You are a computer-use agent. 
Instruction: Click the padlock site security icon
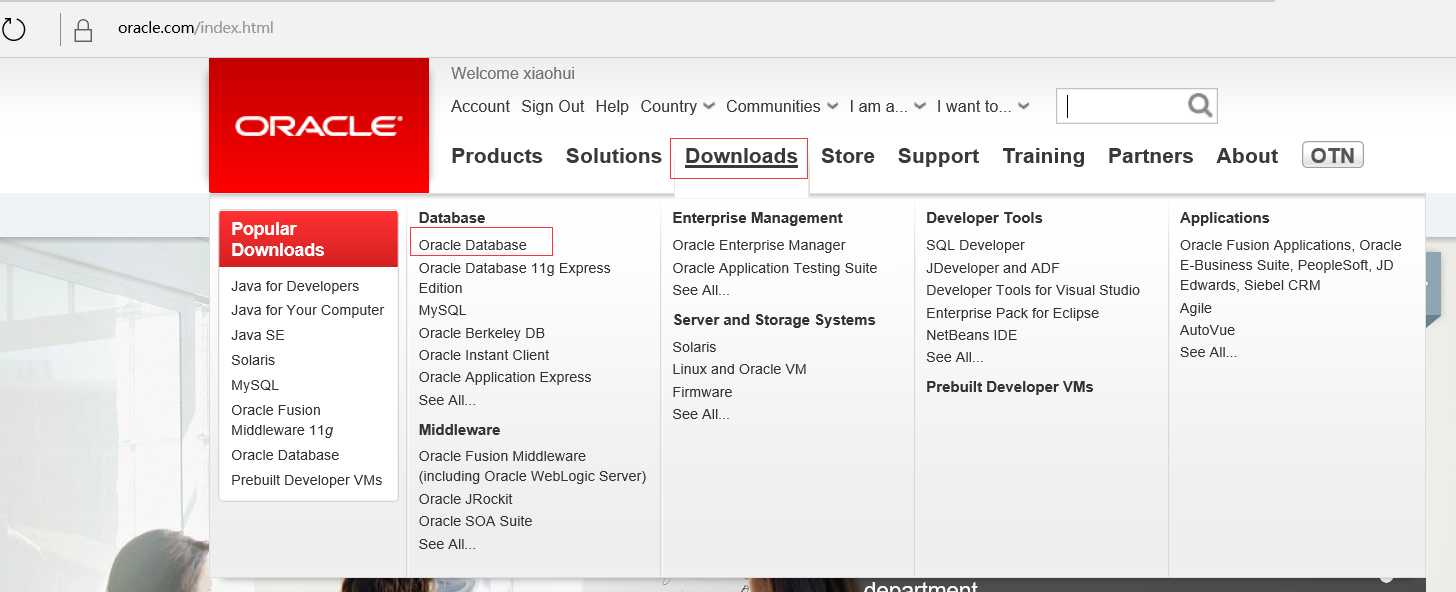[x=83, y=30]
